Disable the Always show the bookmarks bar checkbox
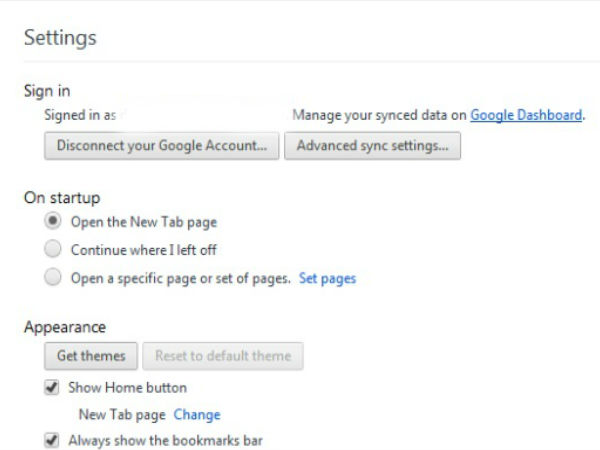This screenshot has width=600, height=450. [x=52, y=440]
